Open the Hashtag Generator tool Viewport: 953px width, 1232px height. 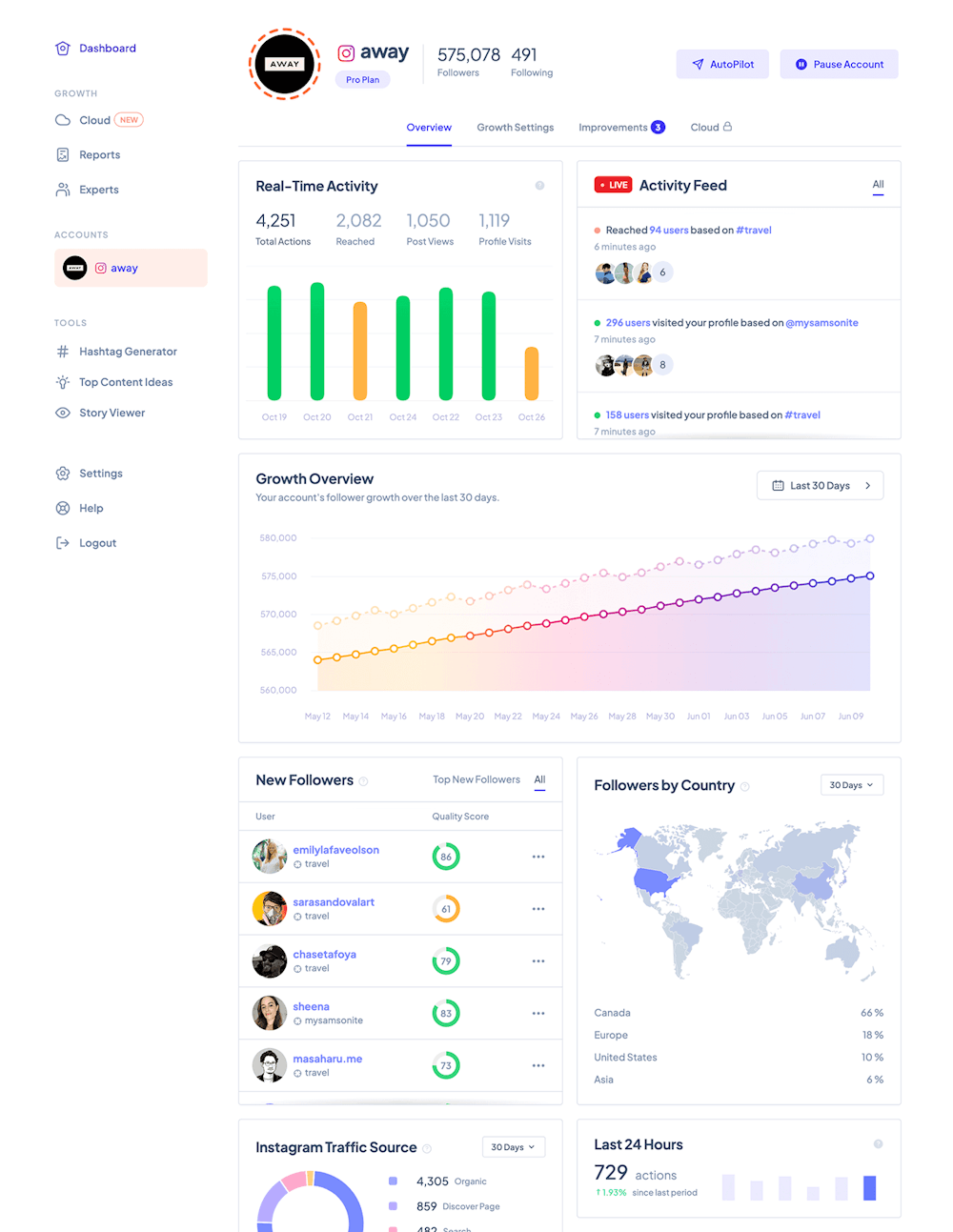(128, 351)
